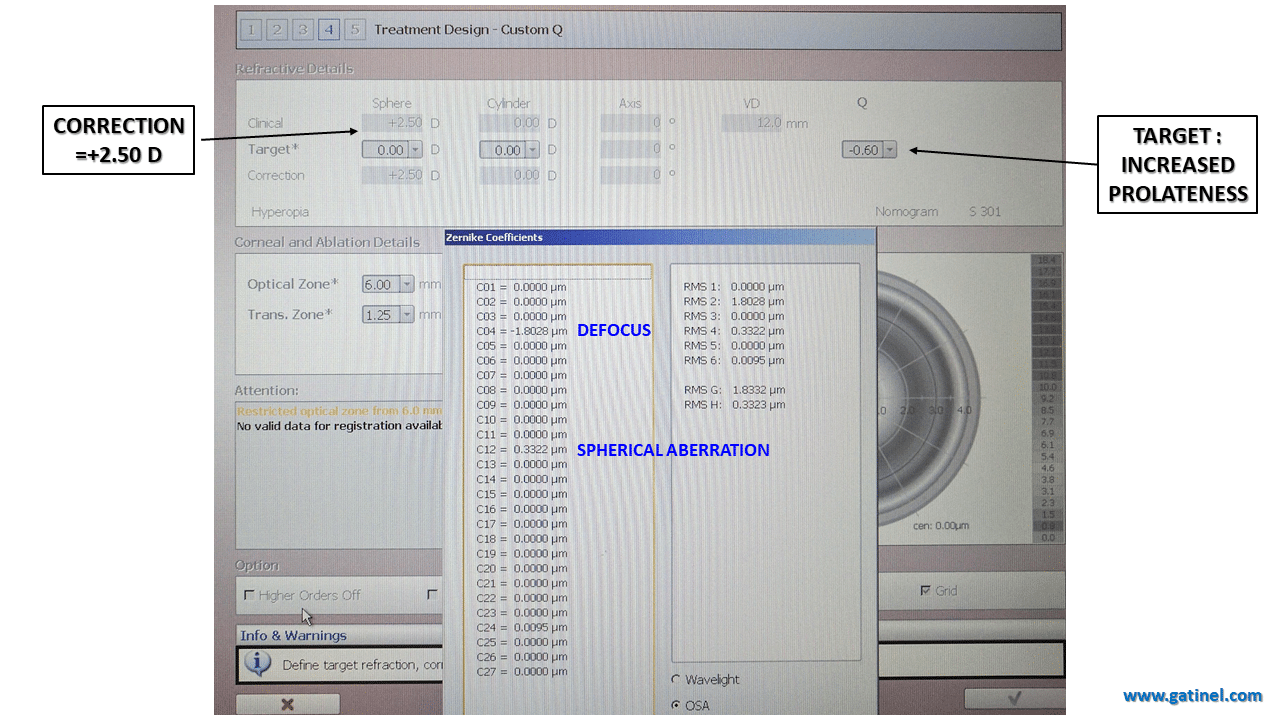The width and height of the screenshot is (1280, 720).
Task: Click the Zernike Coefficients title bar
Action: point(660,237)
